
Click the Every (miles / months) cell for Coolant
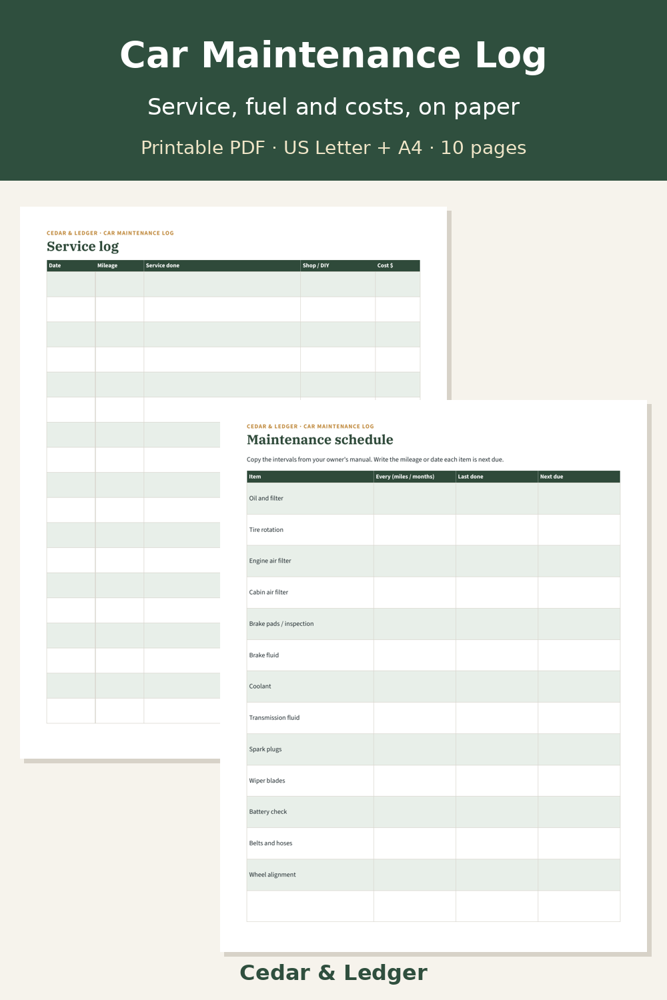point(414,686)
